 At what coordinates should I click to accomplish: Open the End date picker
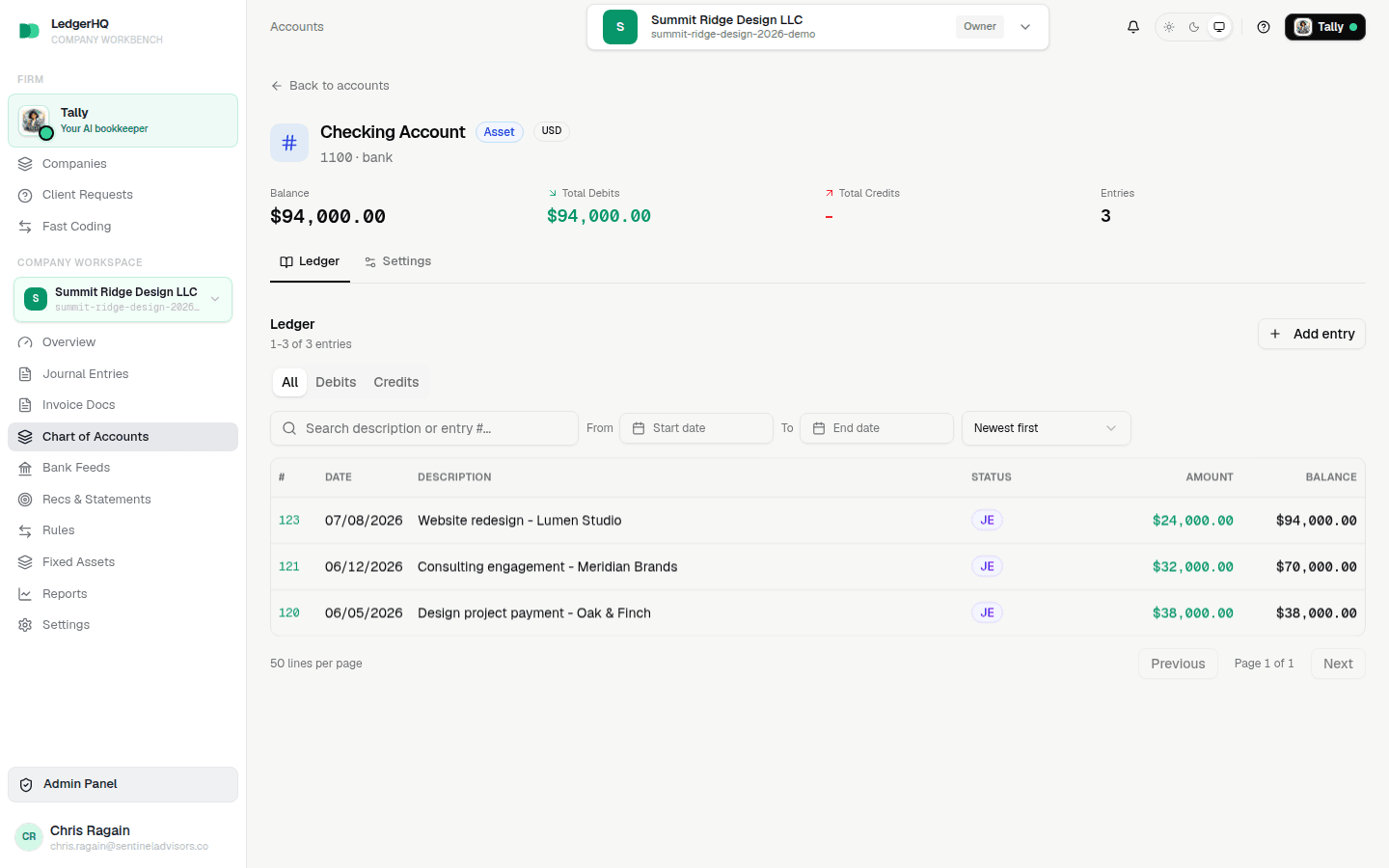tap(877, 428)
